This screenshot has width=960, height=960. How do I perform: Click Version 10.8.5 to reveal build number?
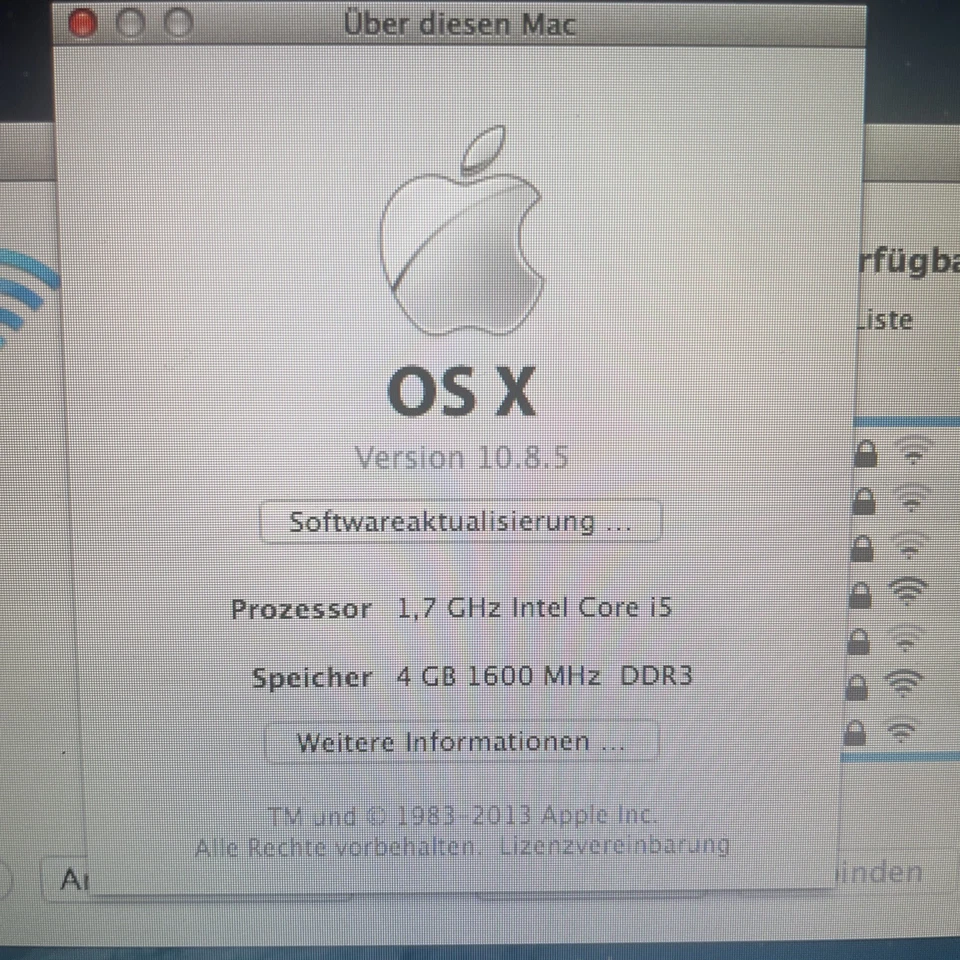[461, 457]
